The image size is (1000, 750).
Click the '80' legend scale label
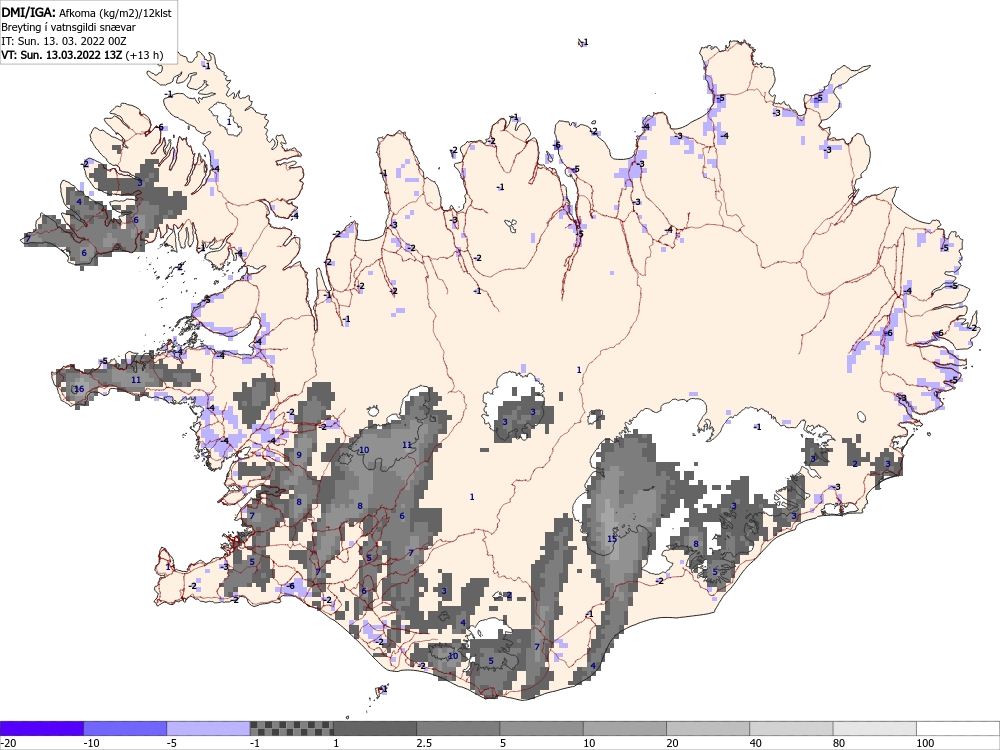840,743
